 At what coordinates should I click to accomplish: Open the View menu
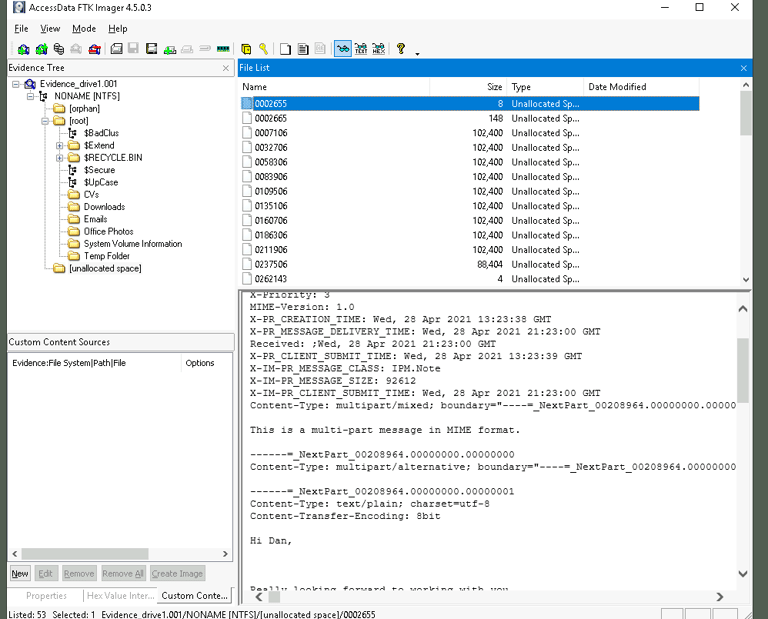click(x=50, y=29)
